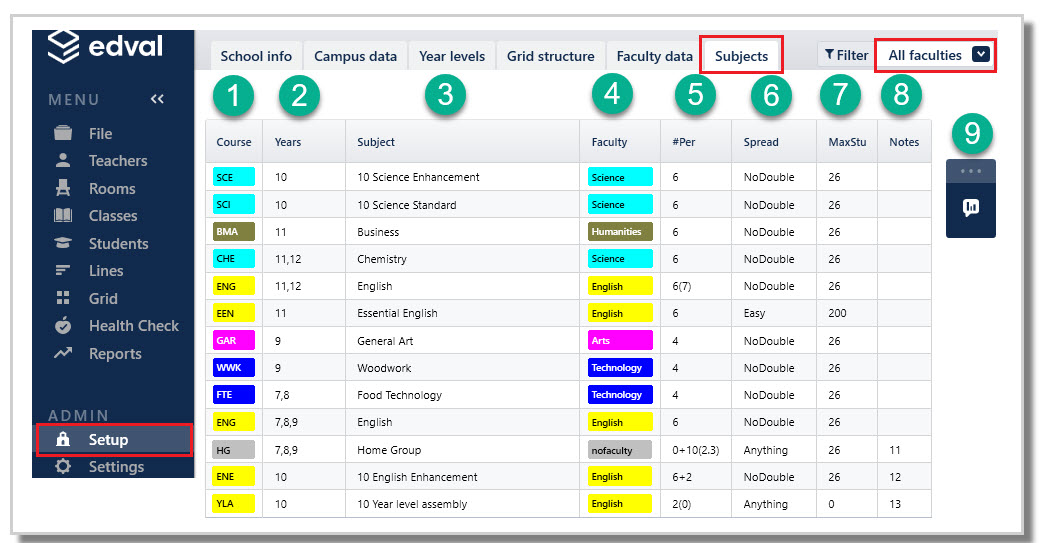
Task: Switch to the Faculty data tab
Action: click(654, 56)
